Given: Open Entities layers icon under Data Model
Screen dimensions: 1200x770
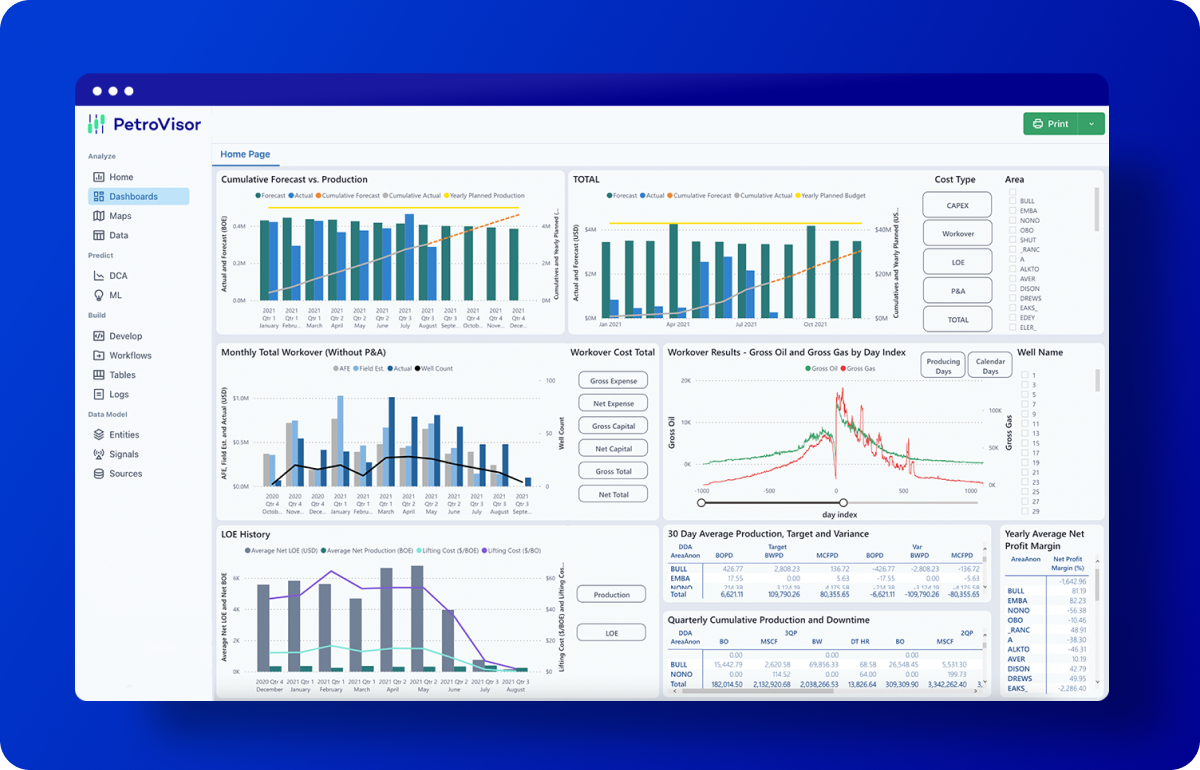Looking at the screenshot, I should 99,435.
